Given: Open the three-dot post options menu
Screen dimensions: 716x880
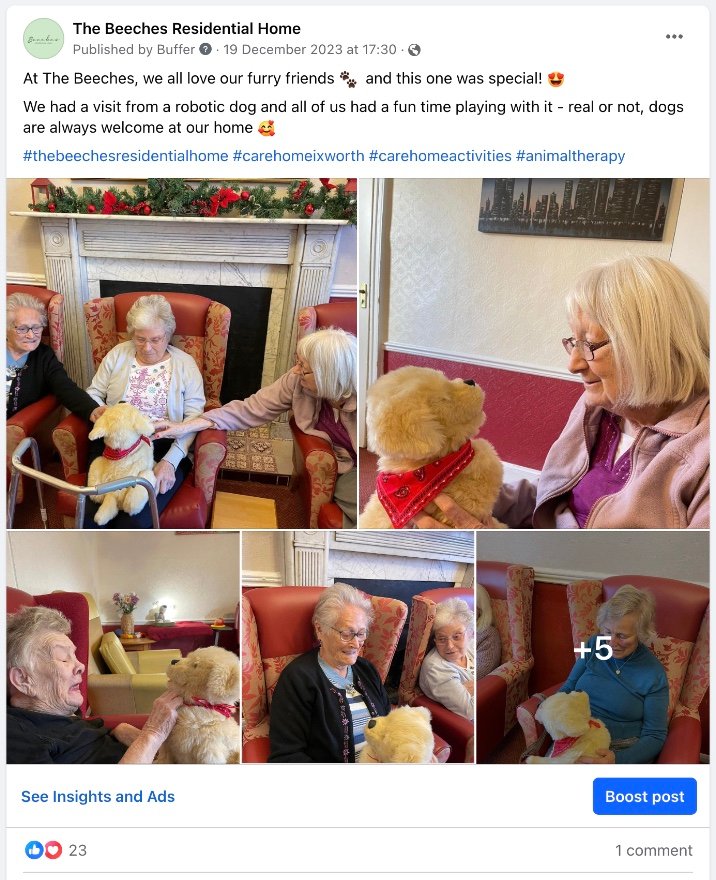Looking at the screenshot, I should click(x=674, y=36).
